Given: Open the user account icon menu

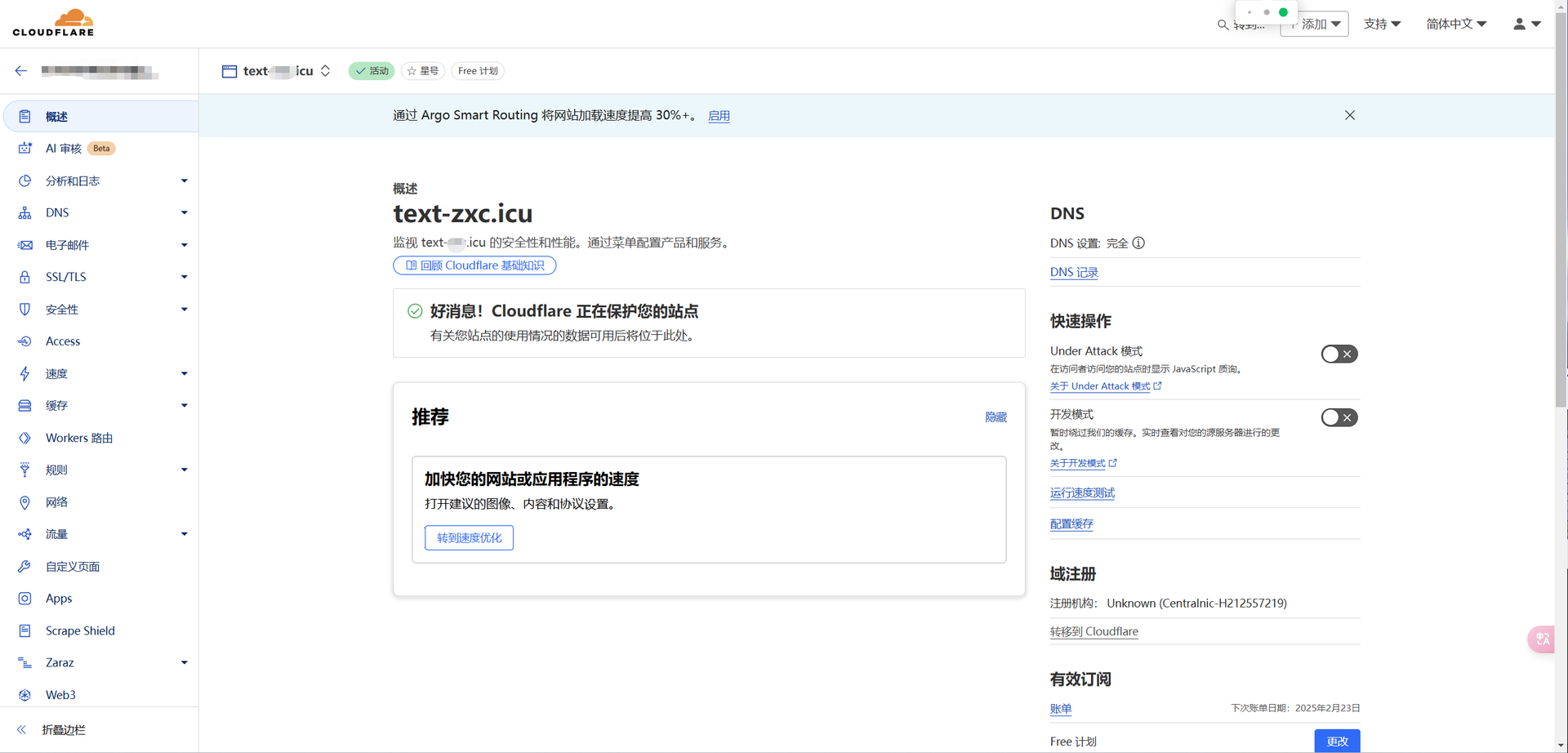Looking at the screenshot, I should coord(1526,24).
